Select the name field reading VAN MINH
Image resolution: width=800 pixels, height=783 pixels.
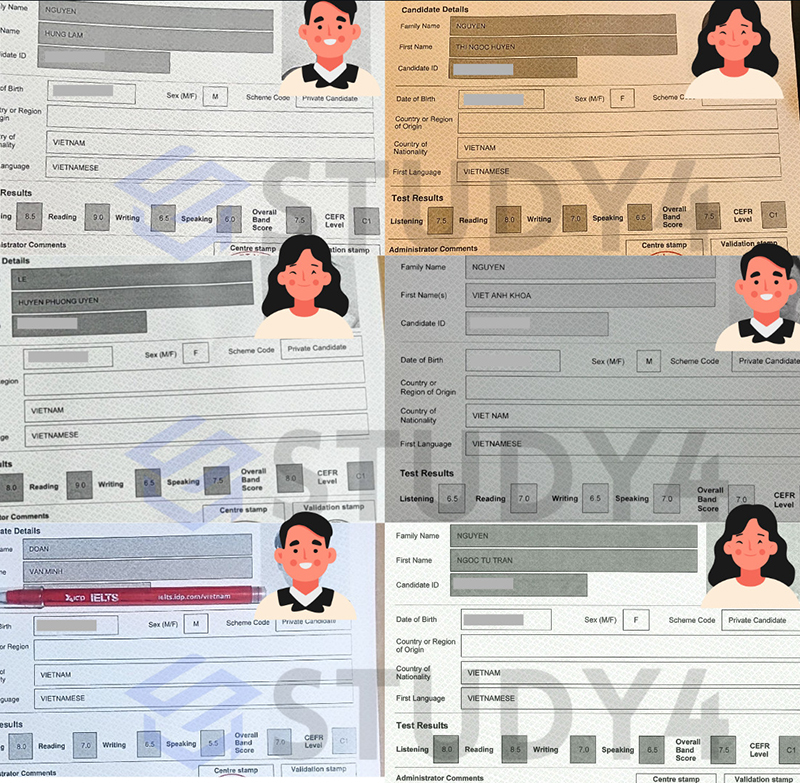point(137,570)
